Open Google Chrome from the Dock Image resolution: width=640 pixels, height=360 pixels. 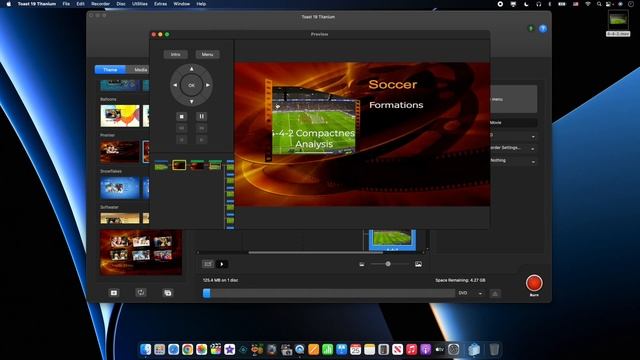click(x=187, y=349)
